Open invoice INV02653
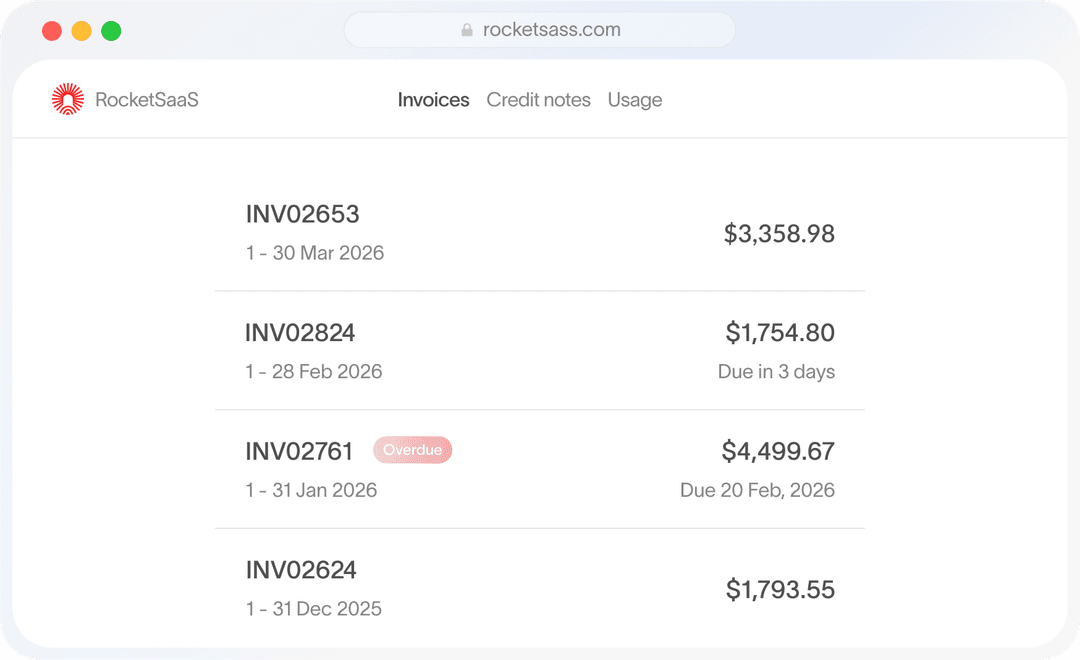Screen dimensions: 1080x660 point(302,214)
